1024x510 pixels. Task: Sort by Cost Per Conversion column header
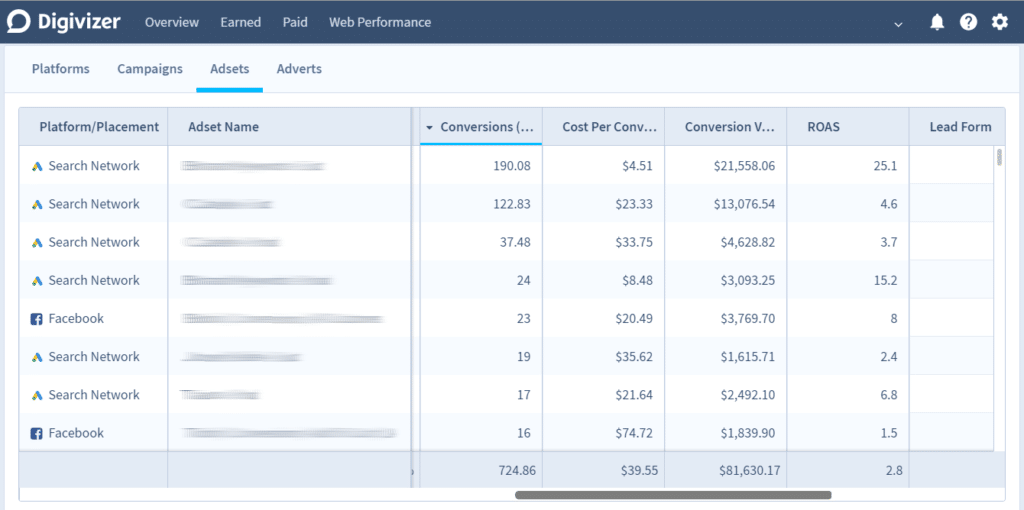pos(608,127)
